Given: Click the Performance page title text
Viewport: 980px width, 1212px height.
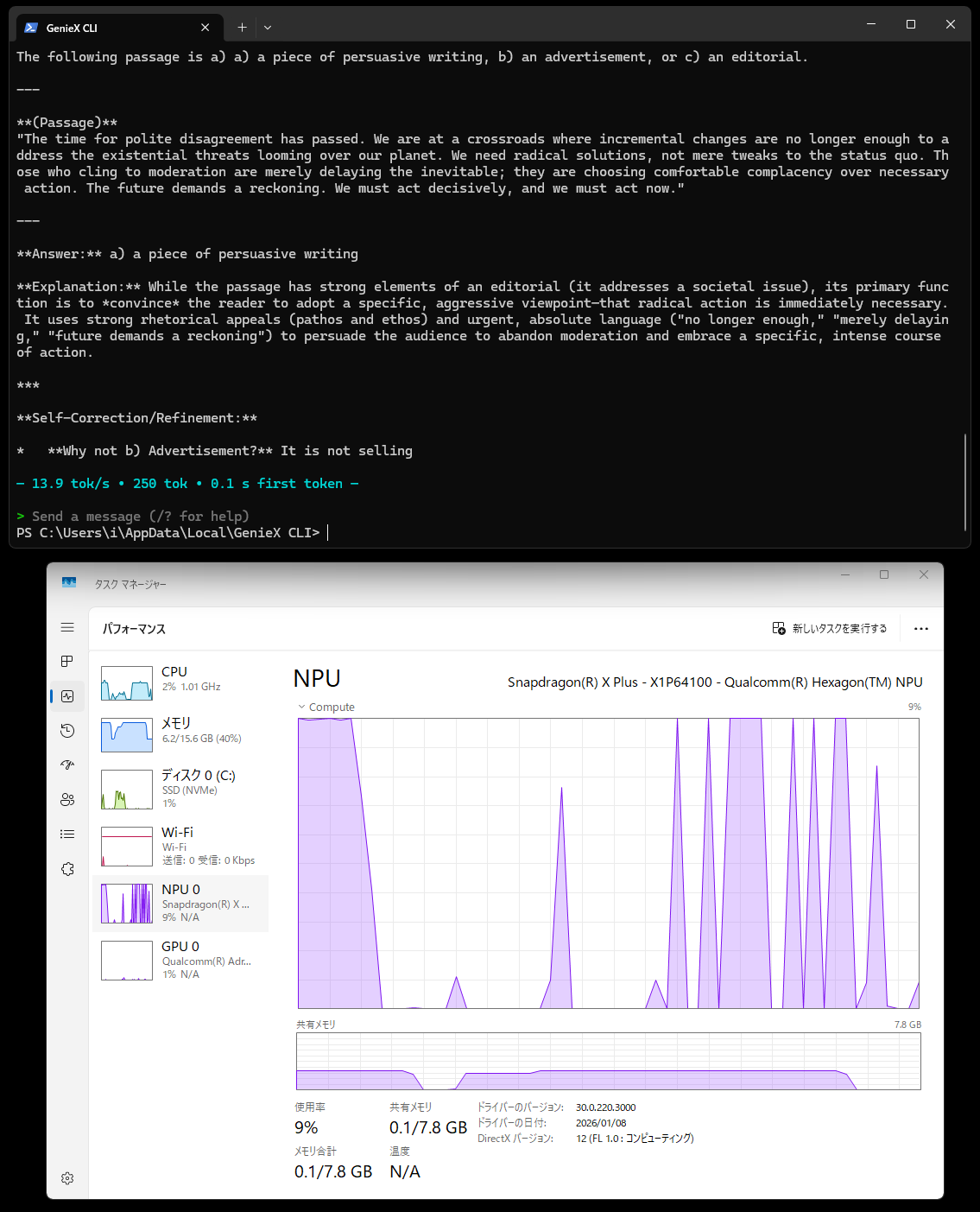Looking at the screenshot, I should 134,629.
